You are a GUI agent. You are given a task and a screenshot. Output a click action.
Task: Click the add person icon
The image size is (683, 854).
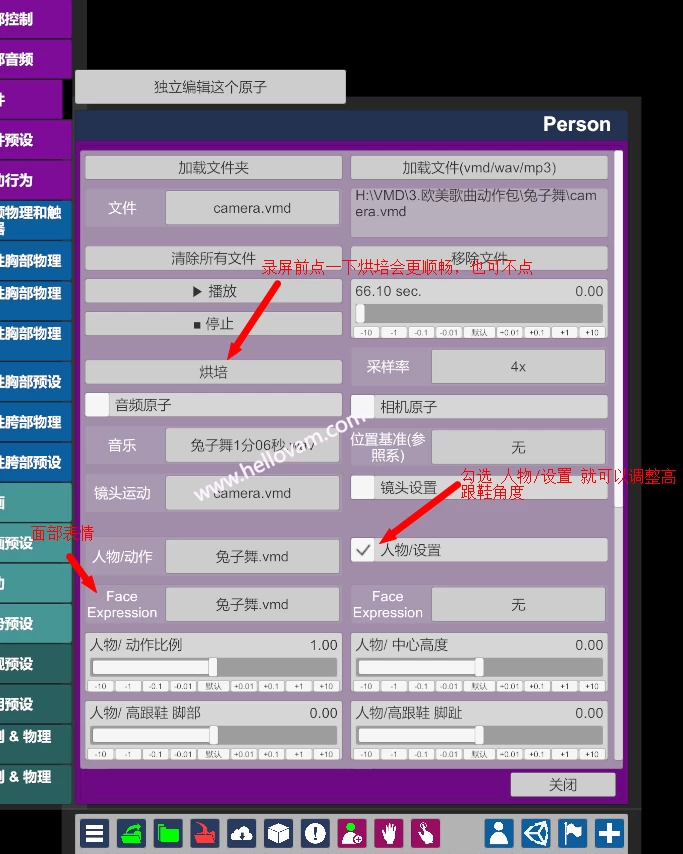pyautogui.click(x=352, y=832)
